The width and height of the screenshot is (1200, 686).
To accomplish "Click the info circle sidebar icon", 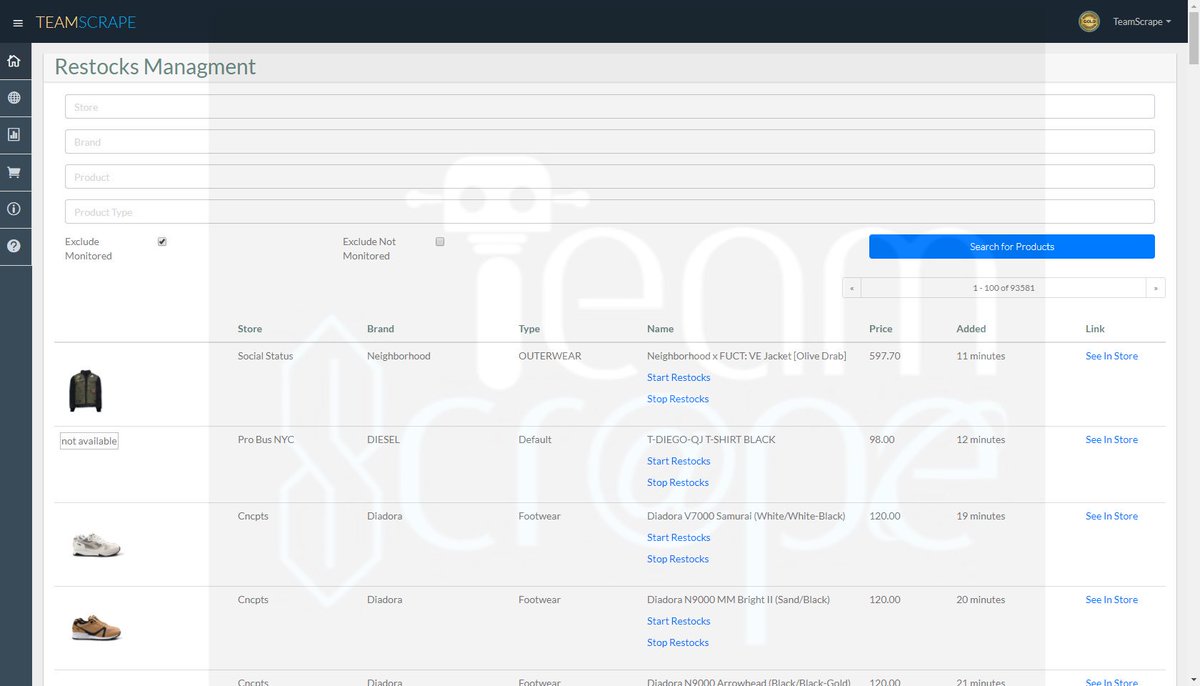I will (x=14, y=209).
